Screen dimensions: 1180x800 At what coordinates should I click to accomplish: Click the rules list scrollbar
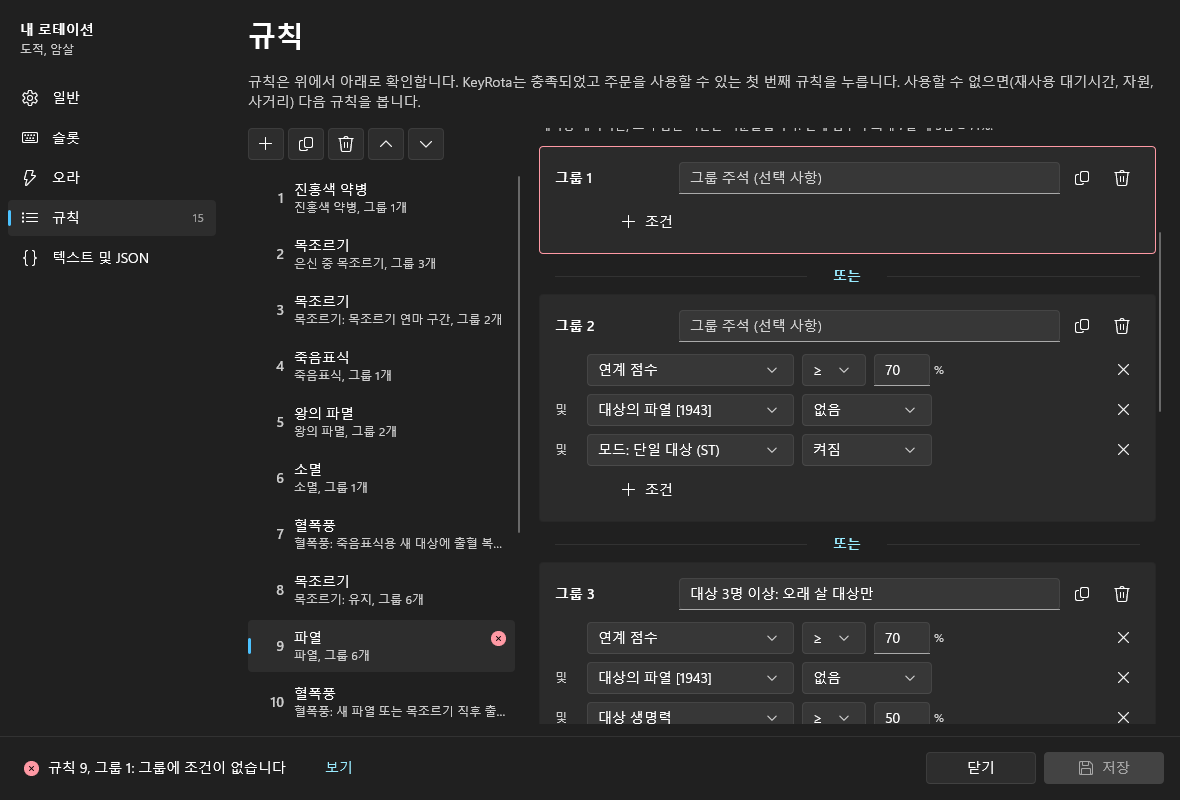coord(519,354)
